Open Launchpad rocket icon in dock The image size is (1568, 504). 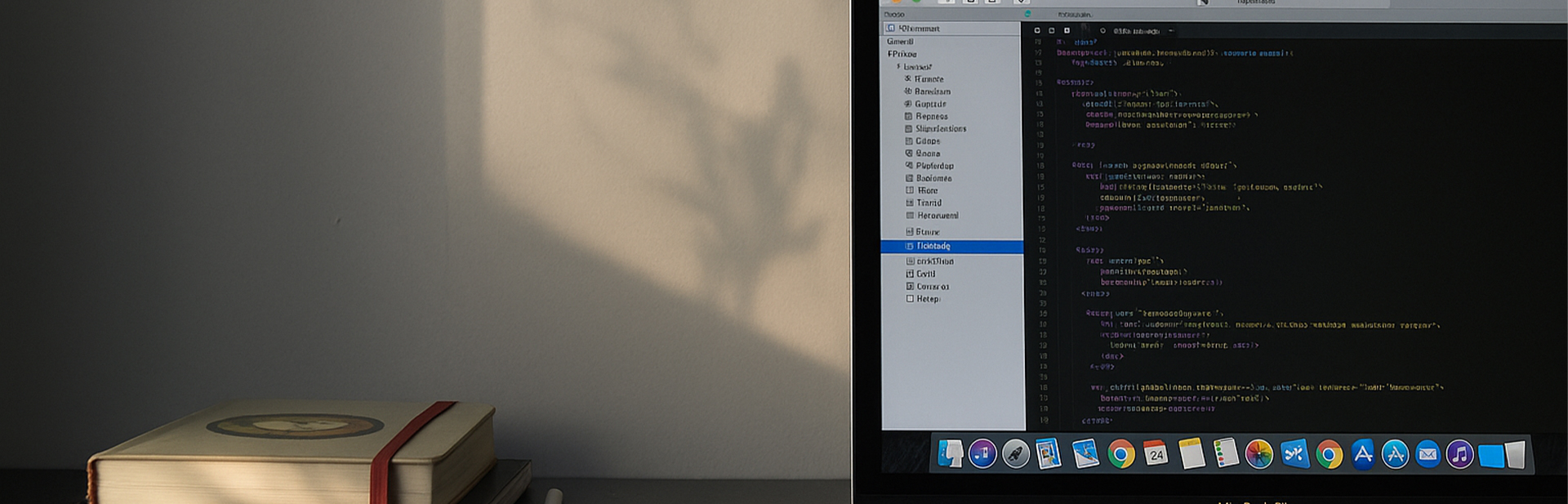click(x=1016, y=454)
